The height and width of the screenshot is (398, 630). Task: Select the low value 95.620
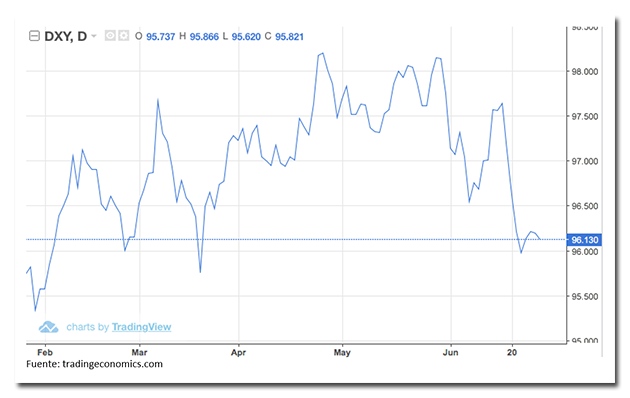tap(246, 37)
